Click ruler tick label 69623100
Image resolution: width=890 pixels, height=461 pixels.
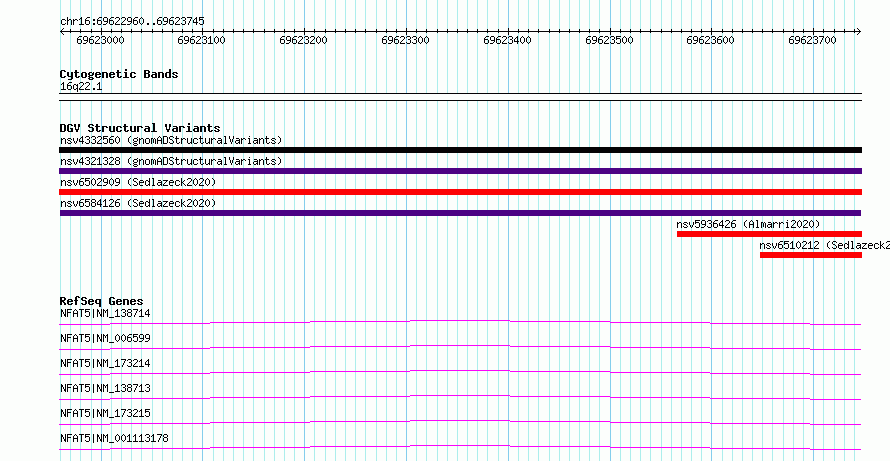pyautogui.click(x=201, y=40)
